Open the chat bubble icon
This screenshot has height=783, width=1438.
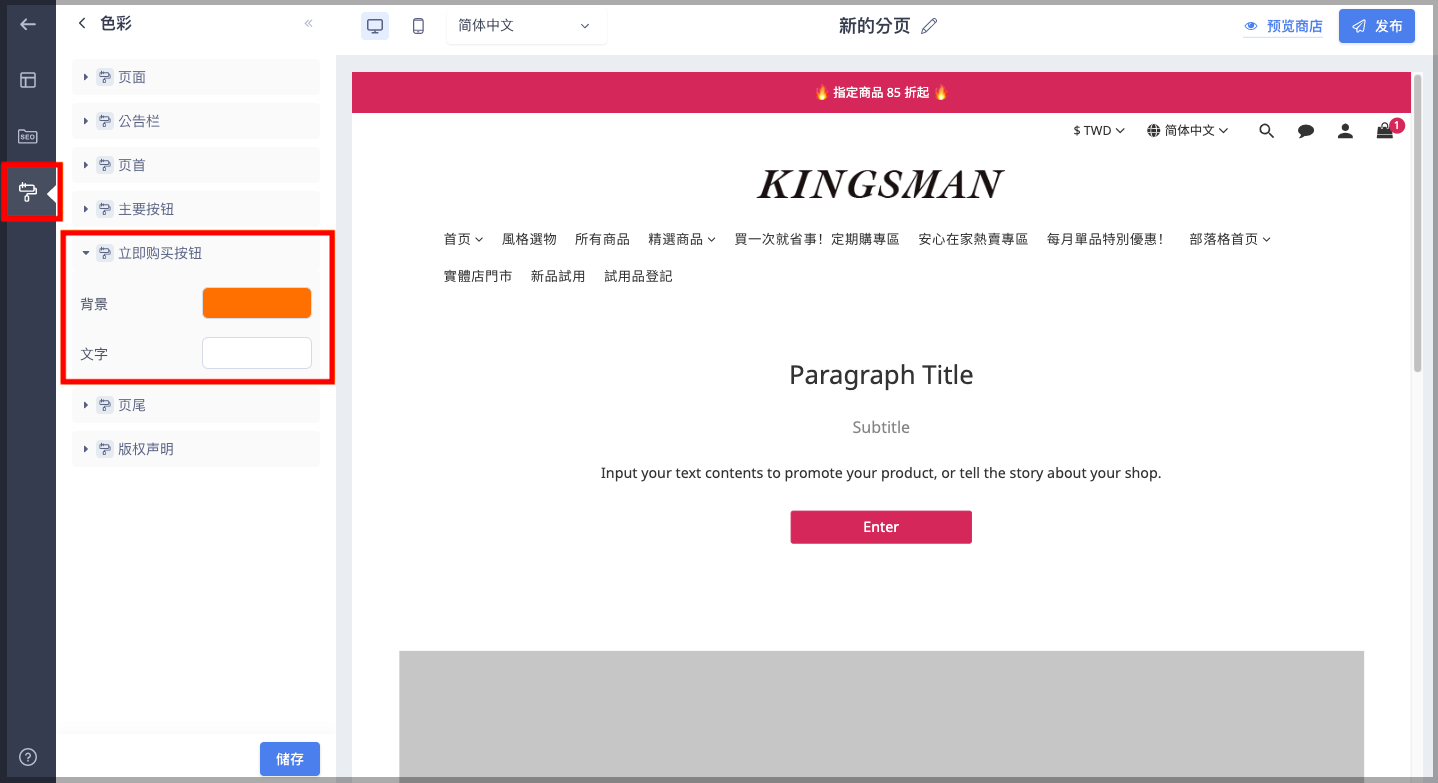tap(1306, 131)
